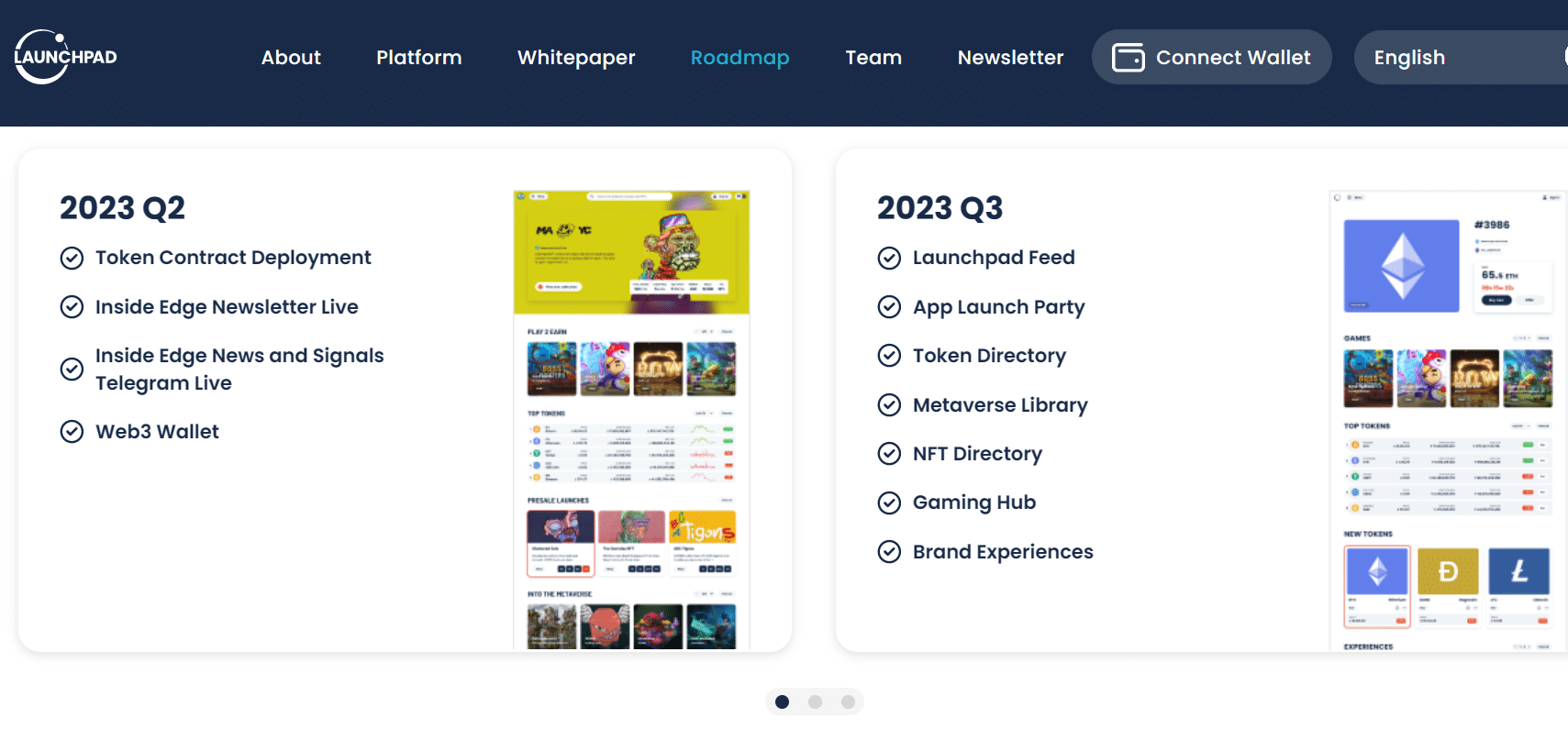
Task: Click check icon beside Metaverse Library
Action: point(889,405)
